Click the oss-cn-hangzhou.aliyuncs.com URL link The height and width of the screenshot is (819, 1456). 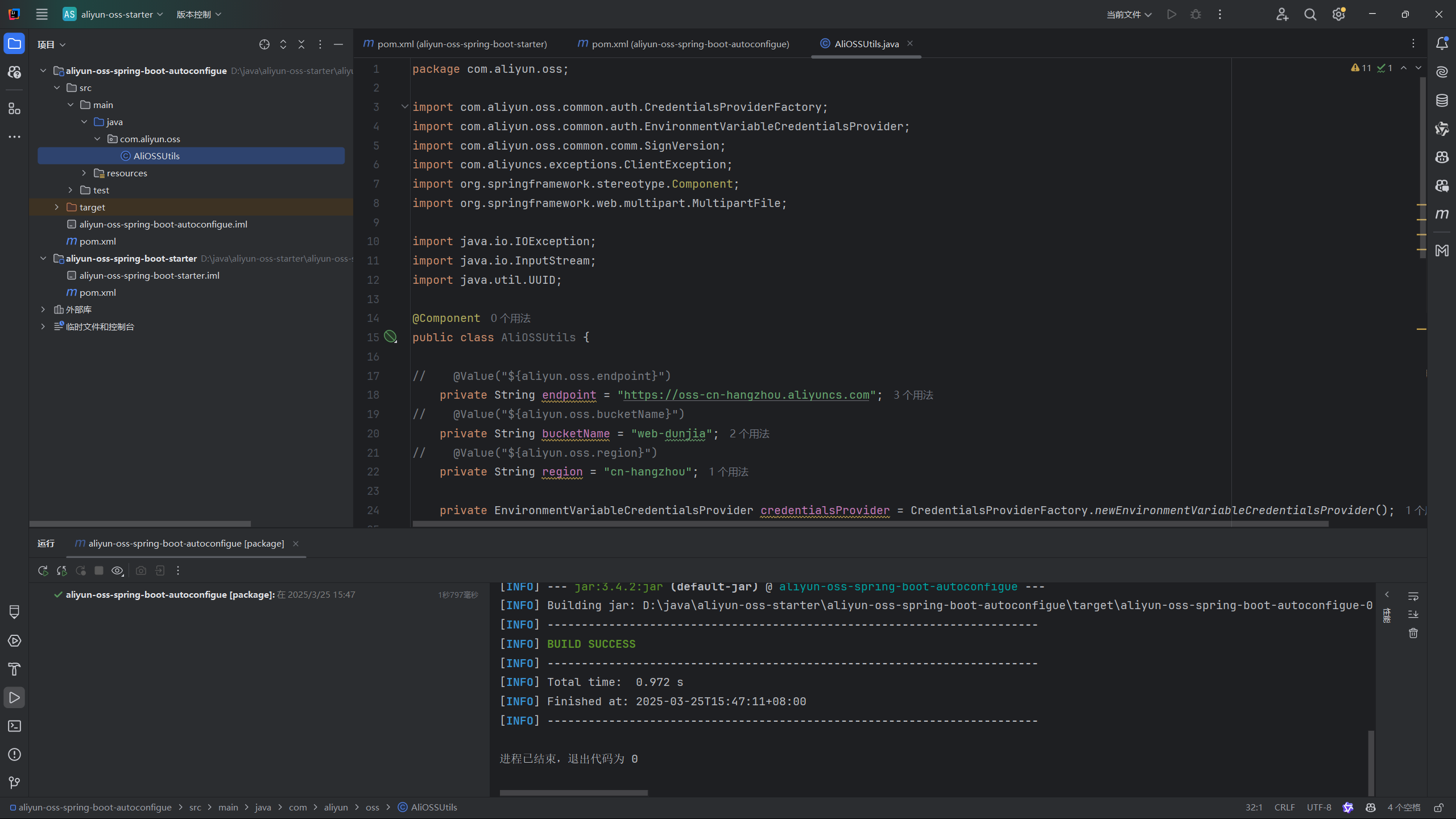pyautogui.click(x=746, y=395)
